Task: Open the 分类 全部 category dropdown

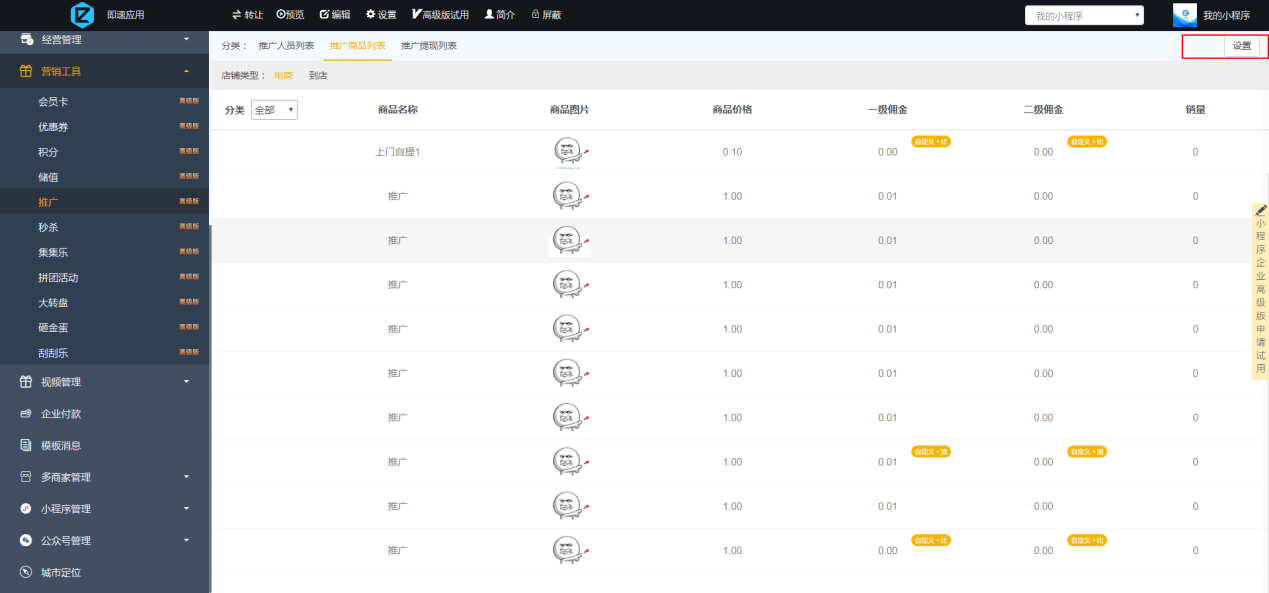Action: 274,110
